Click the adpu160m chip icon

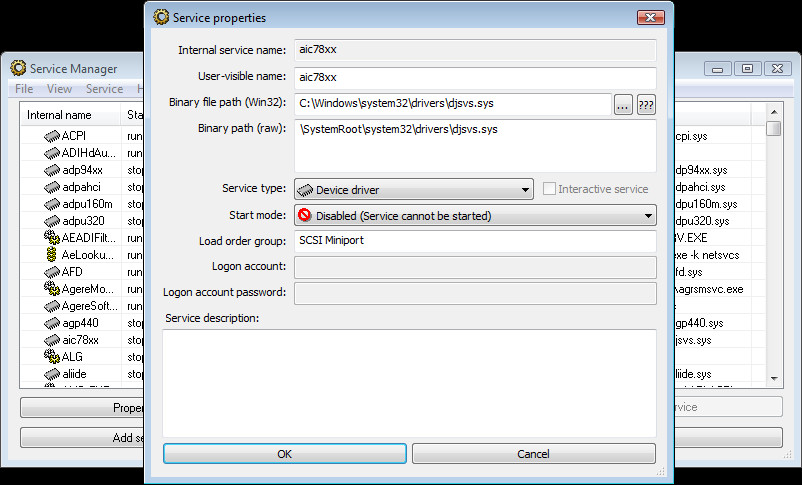52,204
